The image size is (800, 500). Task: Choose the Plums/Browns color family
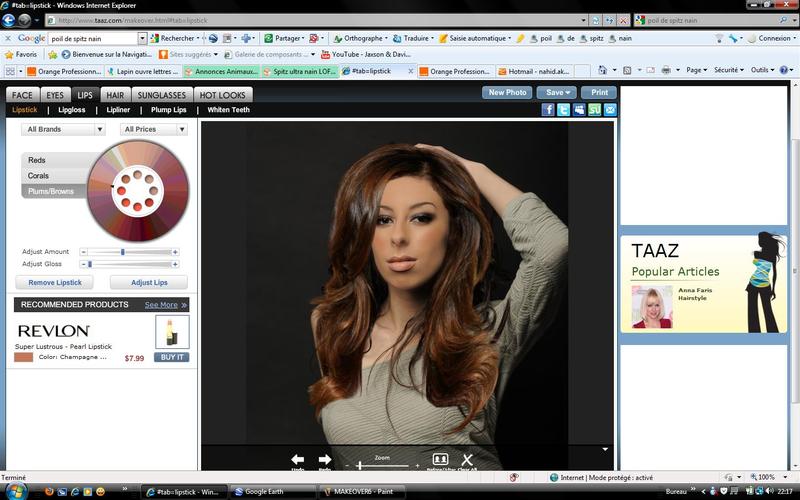point(50,190)
